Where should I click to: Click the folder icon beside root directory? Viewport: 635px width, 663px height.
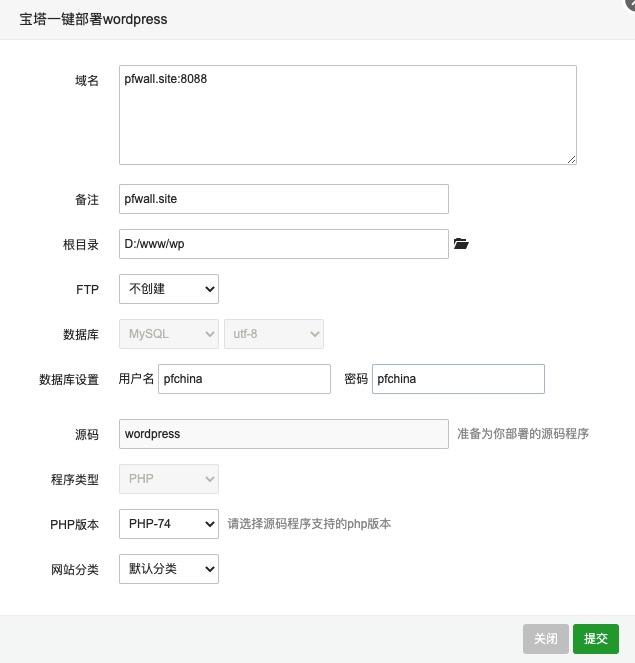click(461, 244)
